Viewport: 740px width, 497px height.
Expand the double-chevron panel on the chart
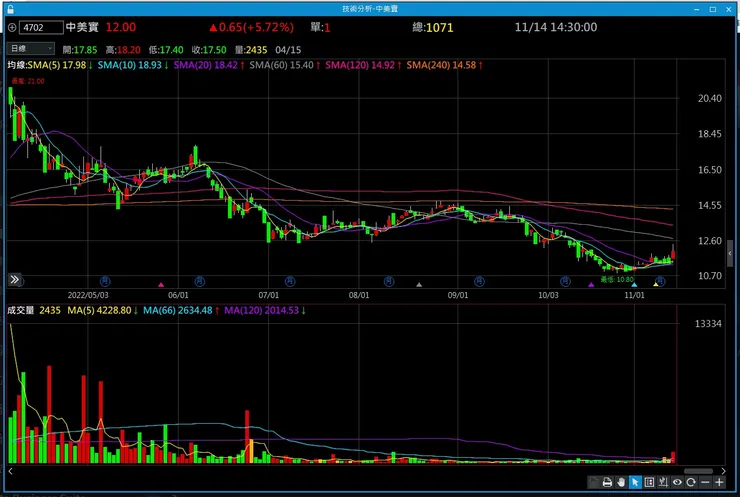point(14,279)
